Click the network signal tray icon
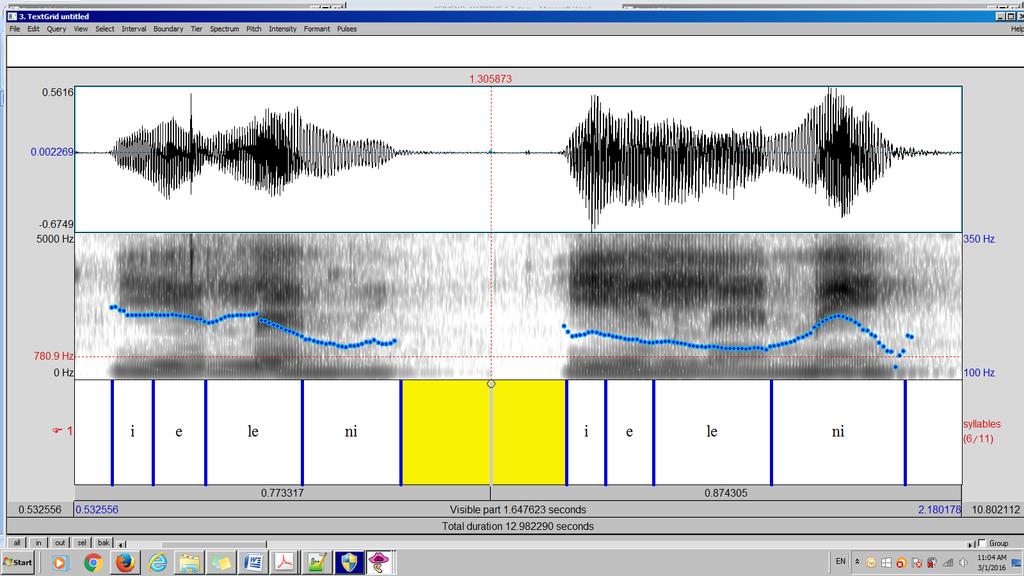The image size is (1024, 576). (948, 562)
